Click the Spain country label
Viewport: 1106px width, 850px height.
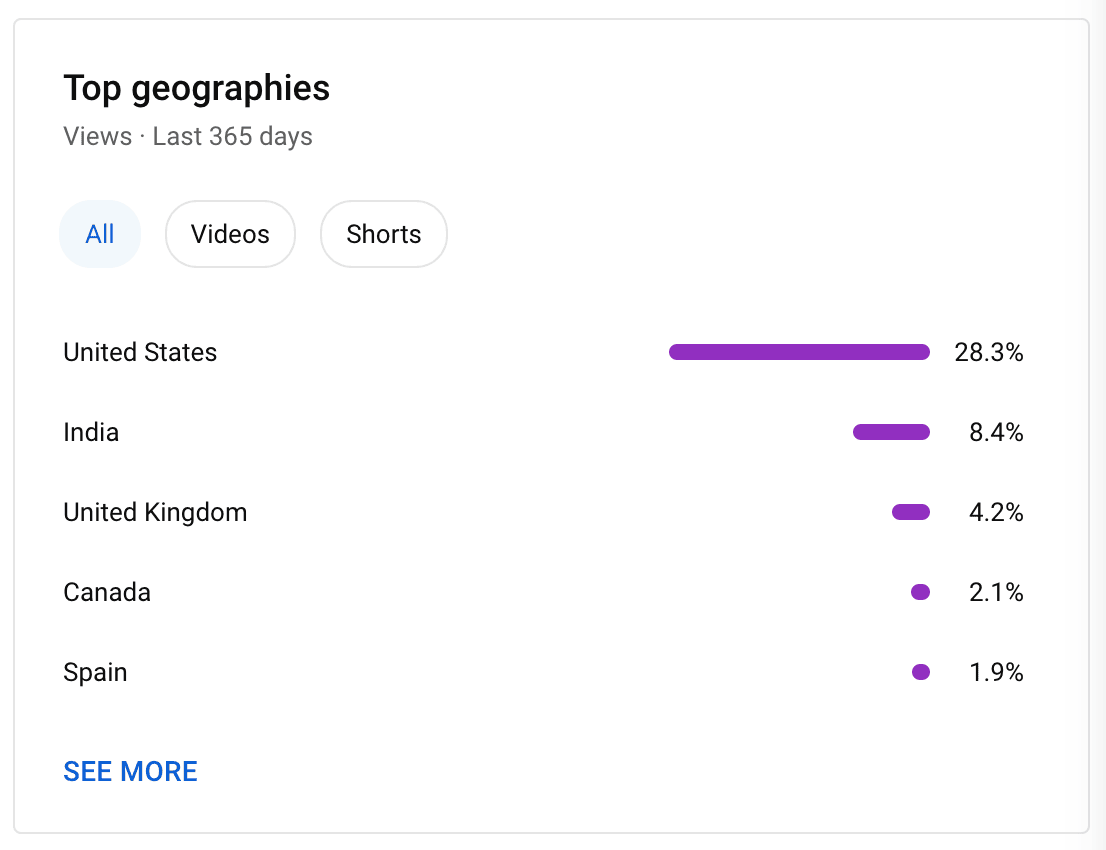click(95, 672)
